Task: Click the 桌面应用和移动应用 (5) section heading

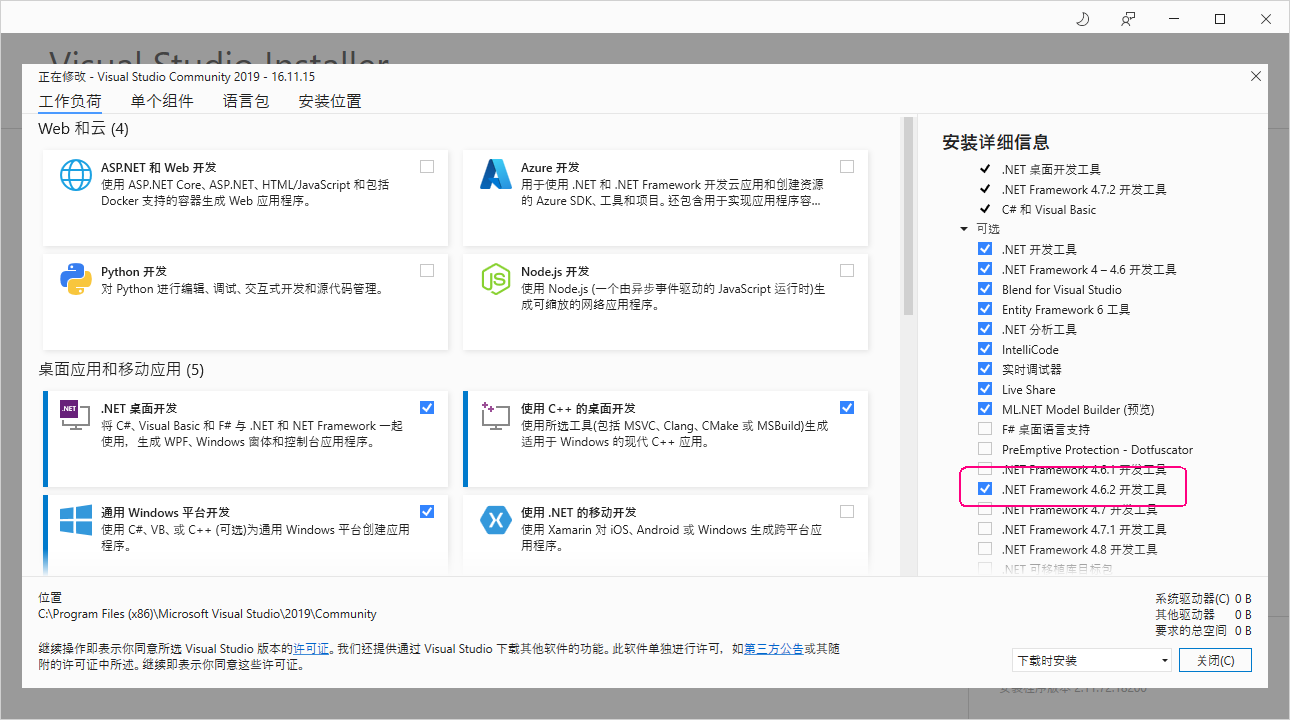Action: pos(121,369)
